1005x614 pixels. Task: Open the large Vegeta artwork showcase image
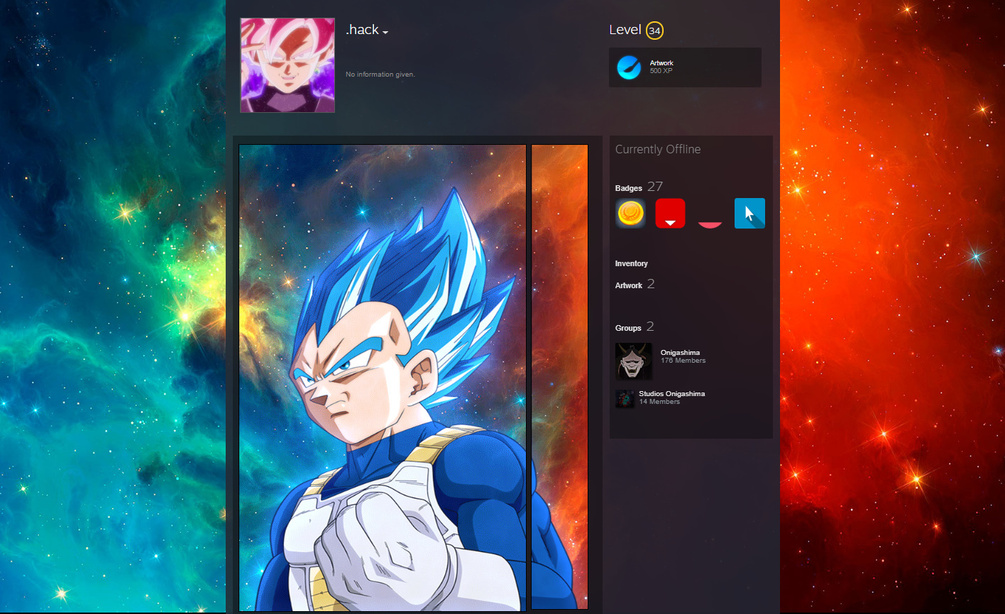click(383, 378)
